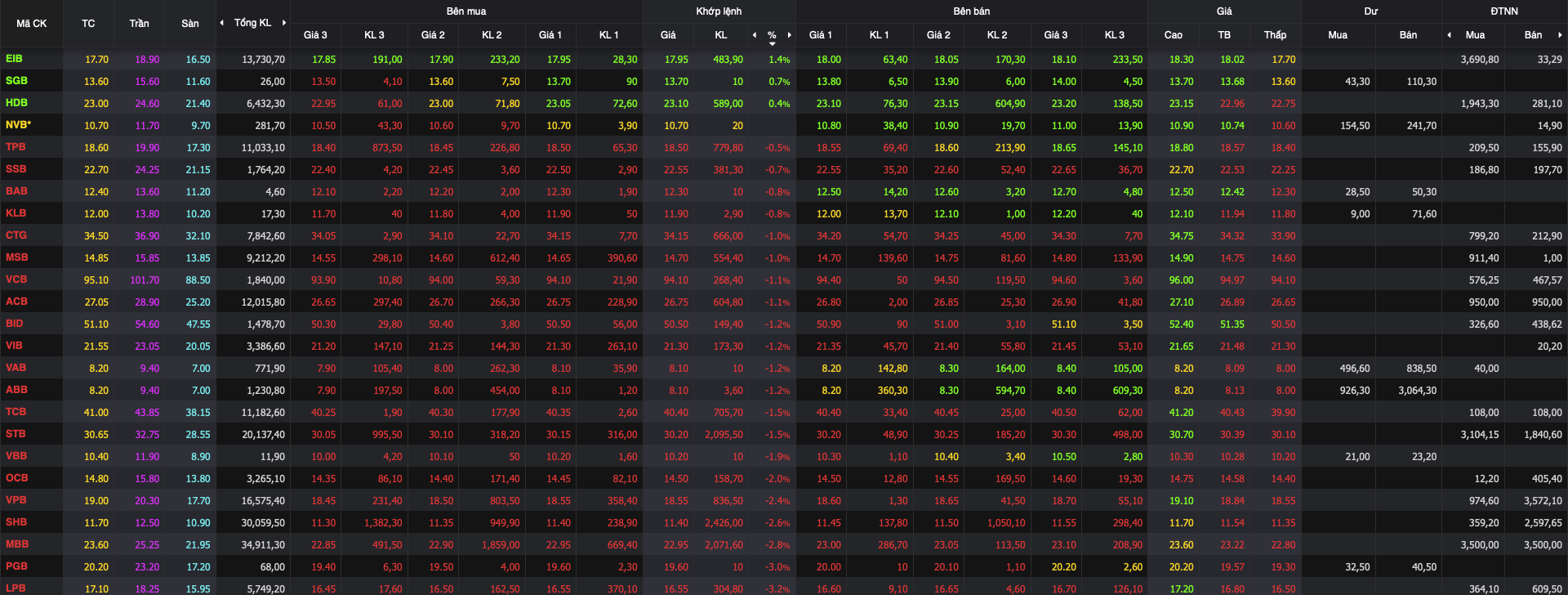The width and height of the screenshot is (1568, 595).
Task: Open the PGB stock ticker
Action: pyautogui.click(x=16, y=566)
